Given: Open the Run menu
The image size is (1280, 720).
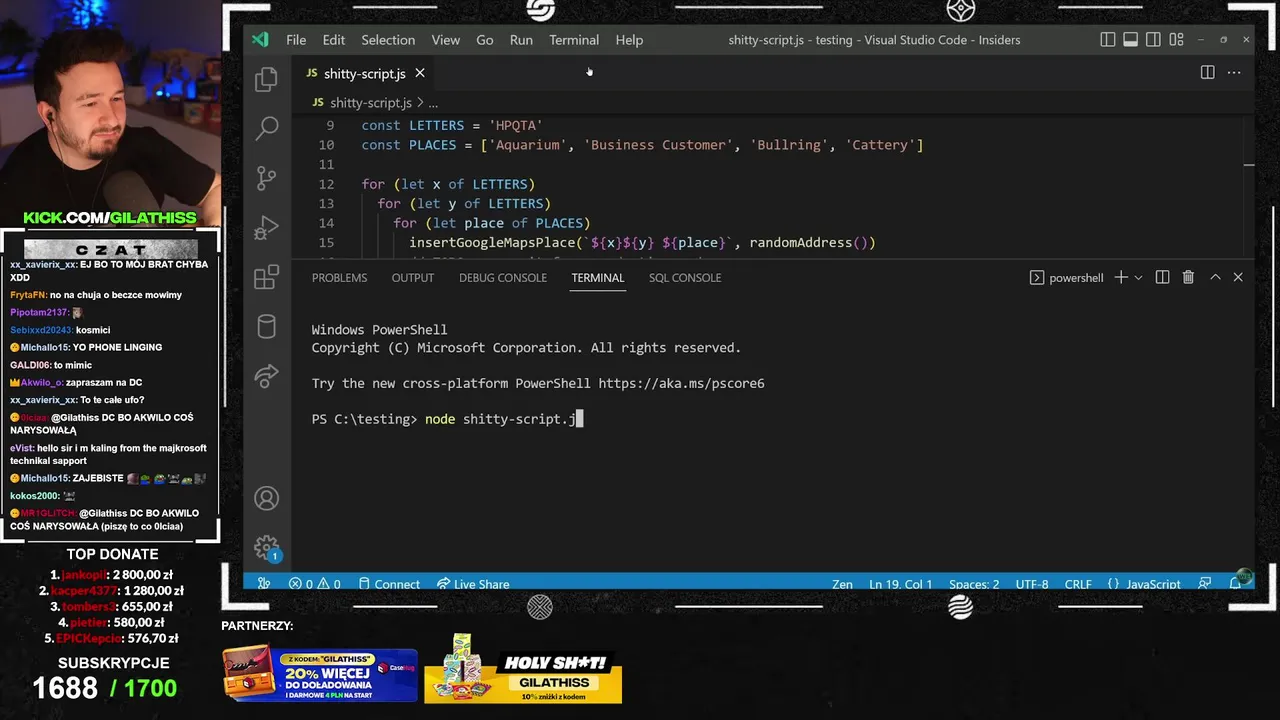Looking at the screenshot, I should pyautogui.click(x=521, y=40).
